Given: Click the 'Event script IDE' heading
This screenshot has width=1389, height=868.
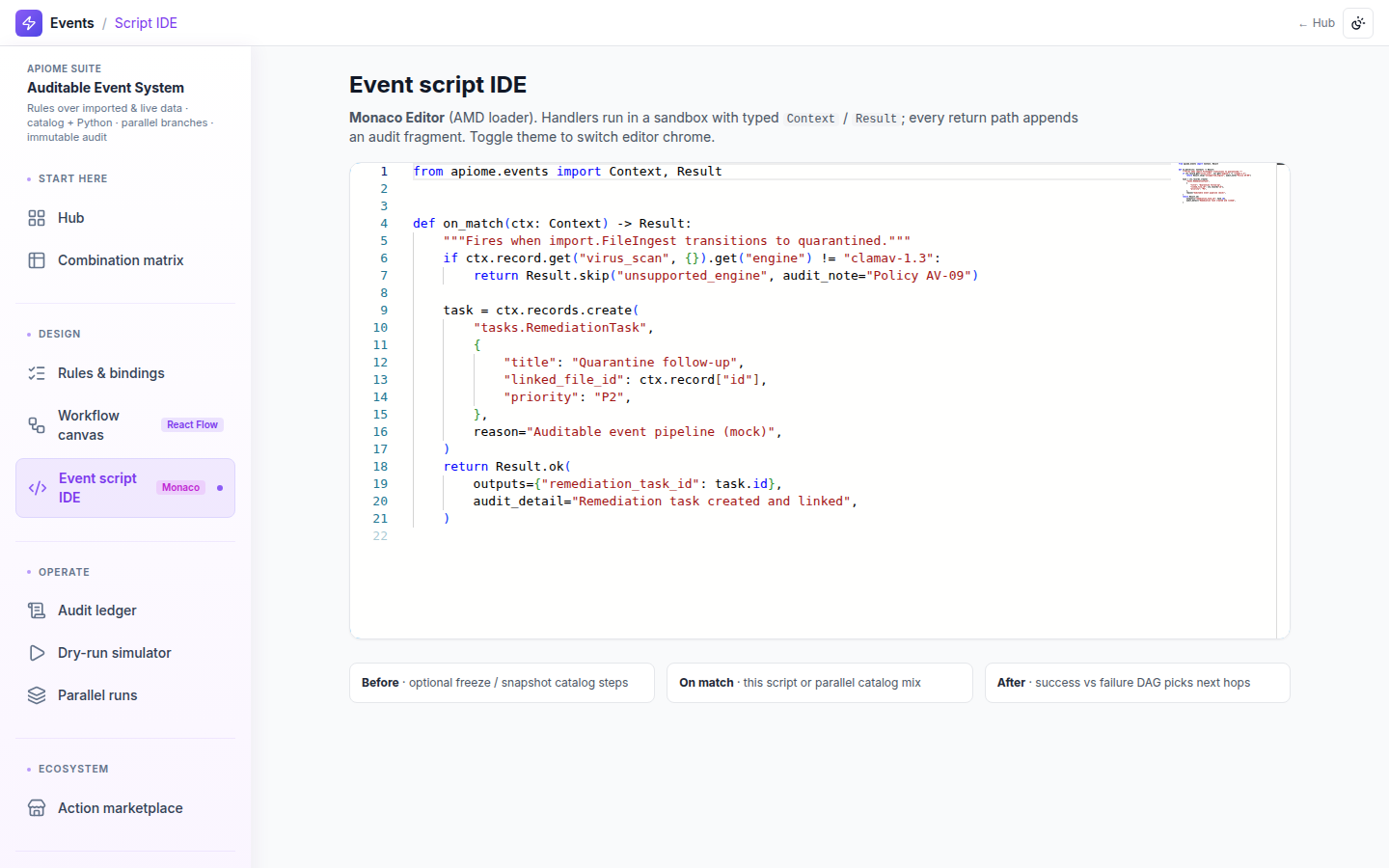Looking at the screenshot, I should click(x=438, y=85).
